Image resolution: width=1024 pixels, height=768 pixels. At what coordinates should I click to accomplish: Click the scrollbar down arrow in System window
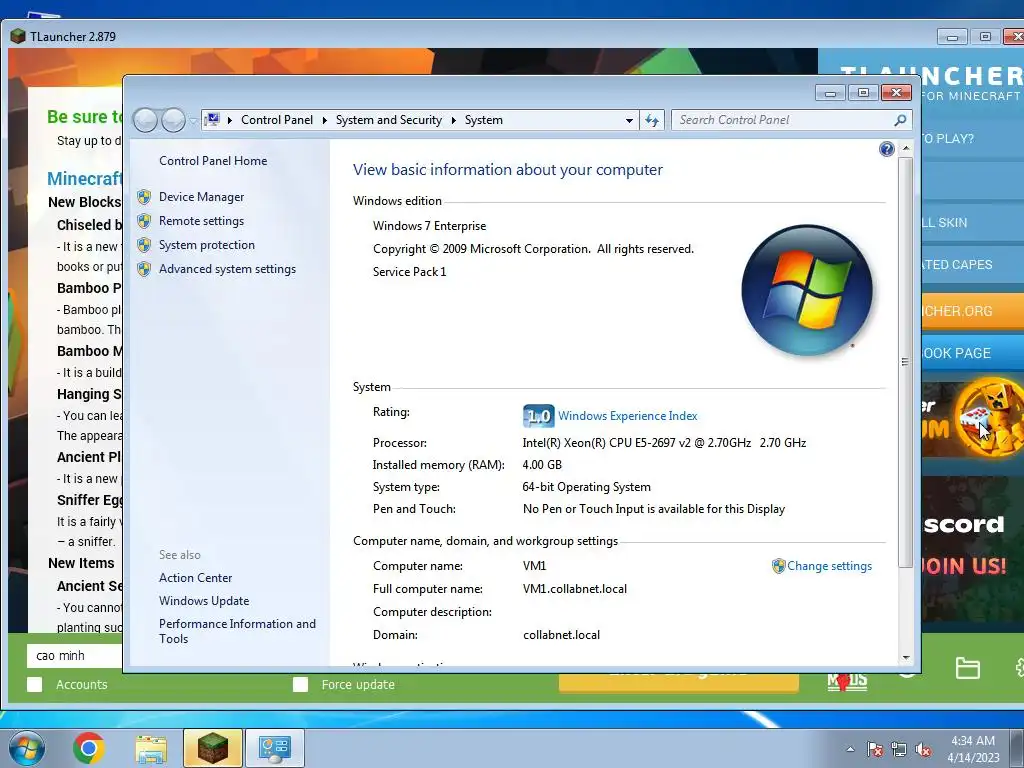pos(906,658)
